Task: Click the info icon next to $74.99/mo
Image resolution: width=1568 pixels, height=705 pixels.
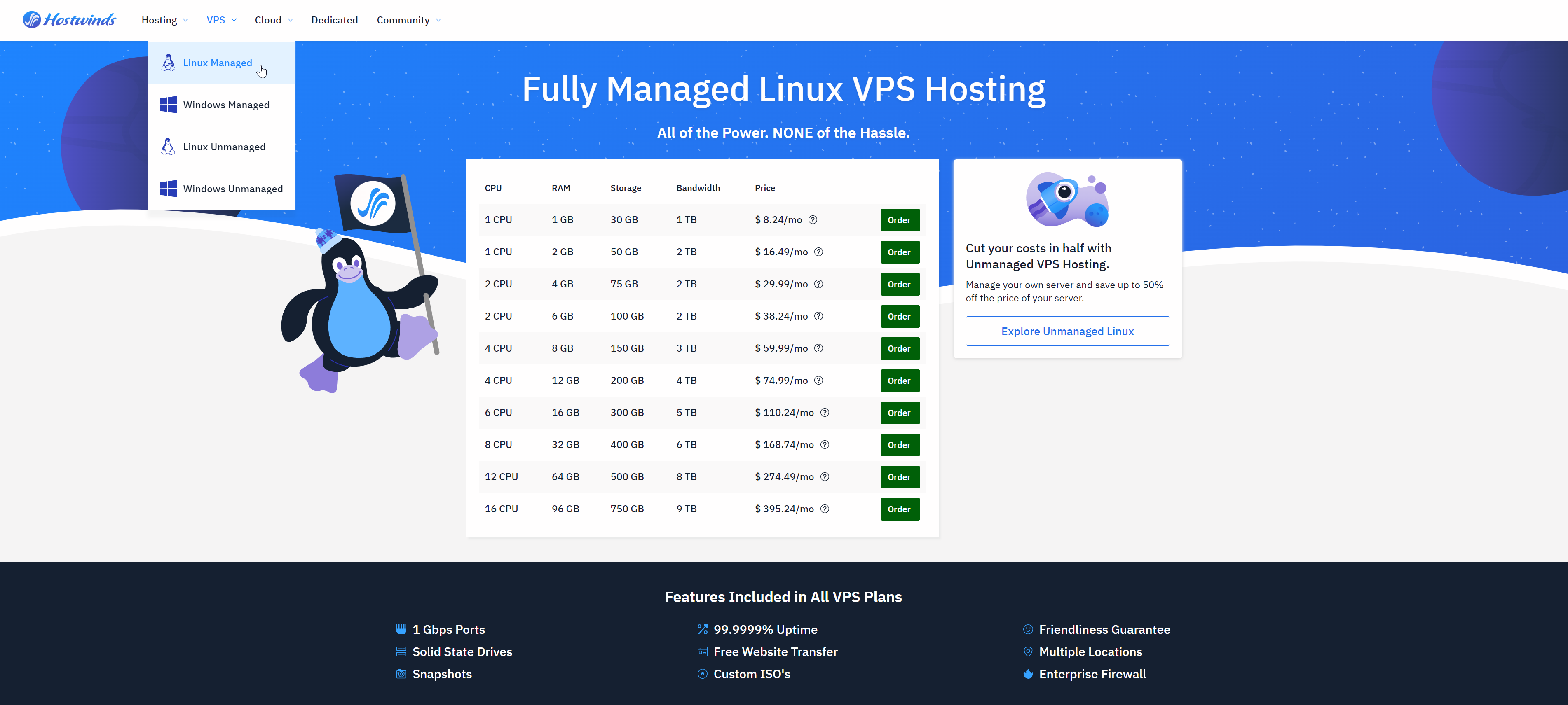Action: click(819, 380)
